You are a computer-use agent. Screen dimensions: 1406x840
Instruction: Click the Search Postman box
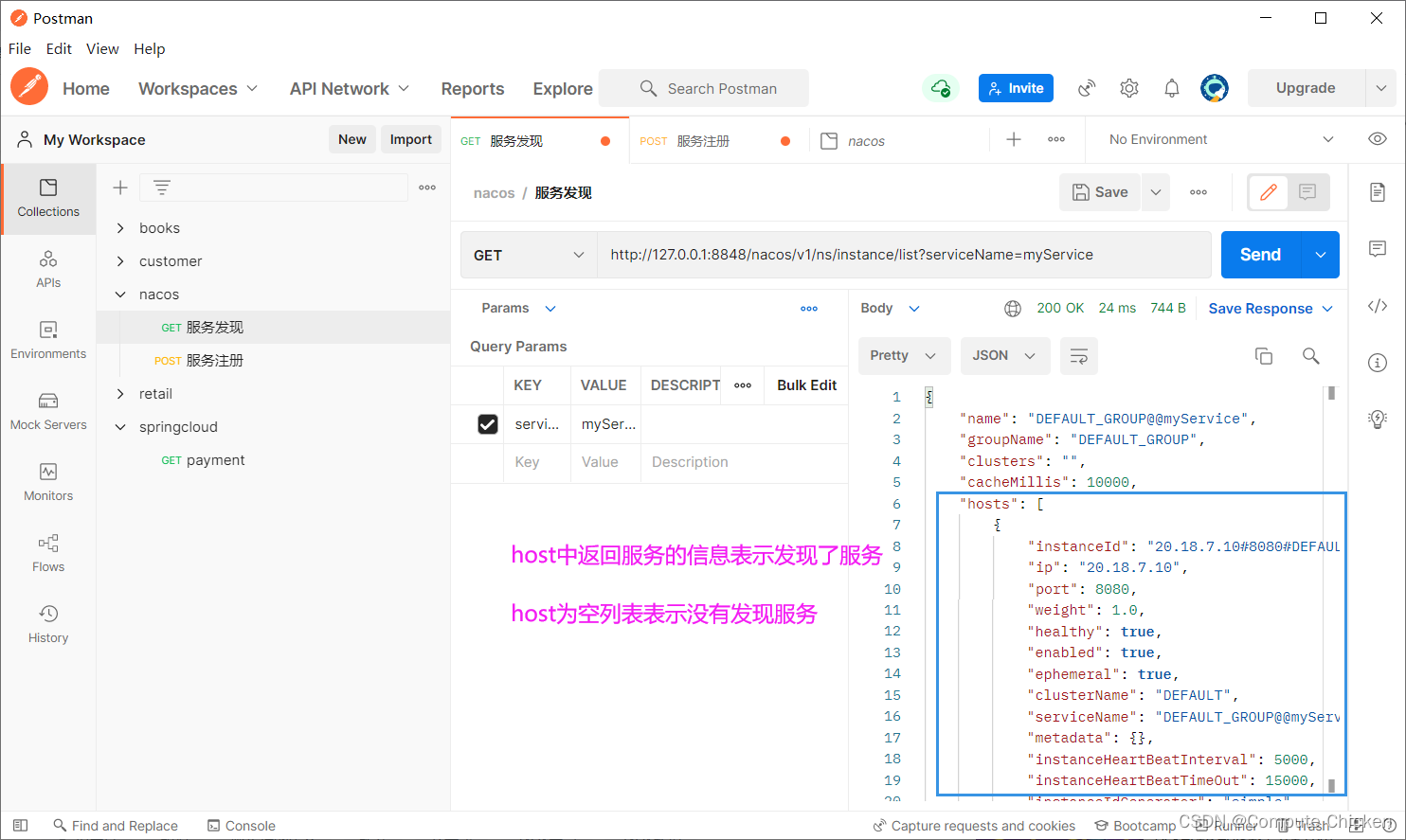704,88
